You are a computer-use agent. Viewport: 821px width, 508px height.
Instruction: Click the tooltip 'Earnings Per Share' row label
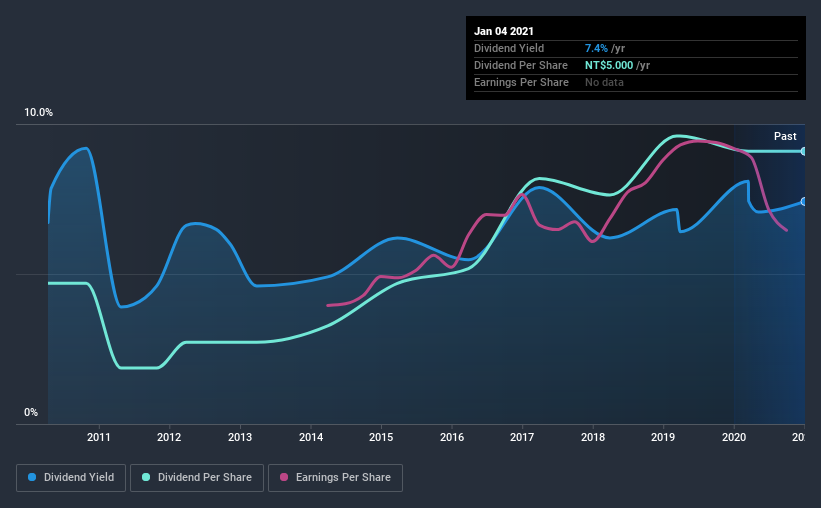(x=521, y=82)
